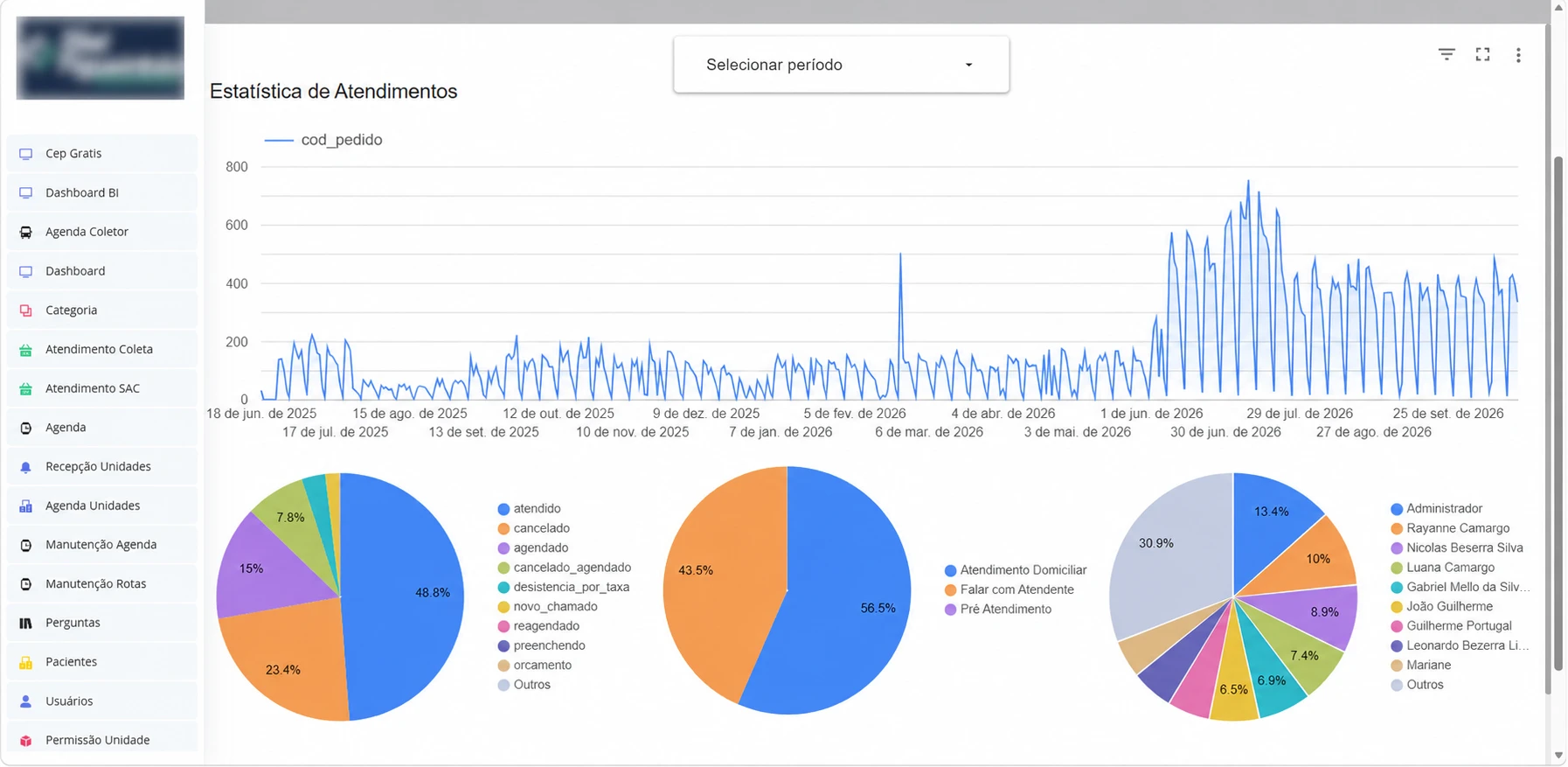1568x767 pixels.
Task: Click the Atendimento SAC basket icon
Action: pos(26,389)
